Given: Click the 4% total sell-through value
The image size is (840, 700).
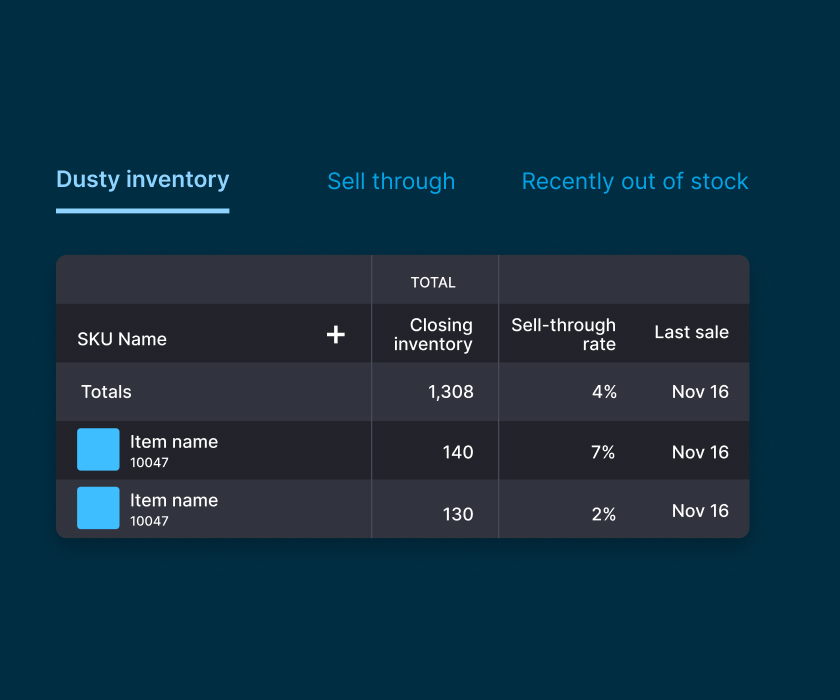Looking at the screenshot, I should [604, 392].
